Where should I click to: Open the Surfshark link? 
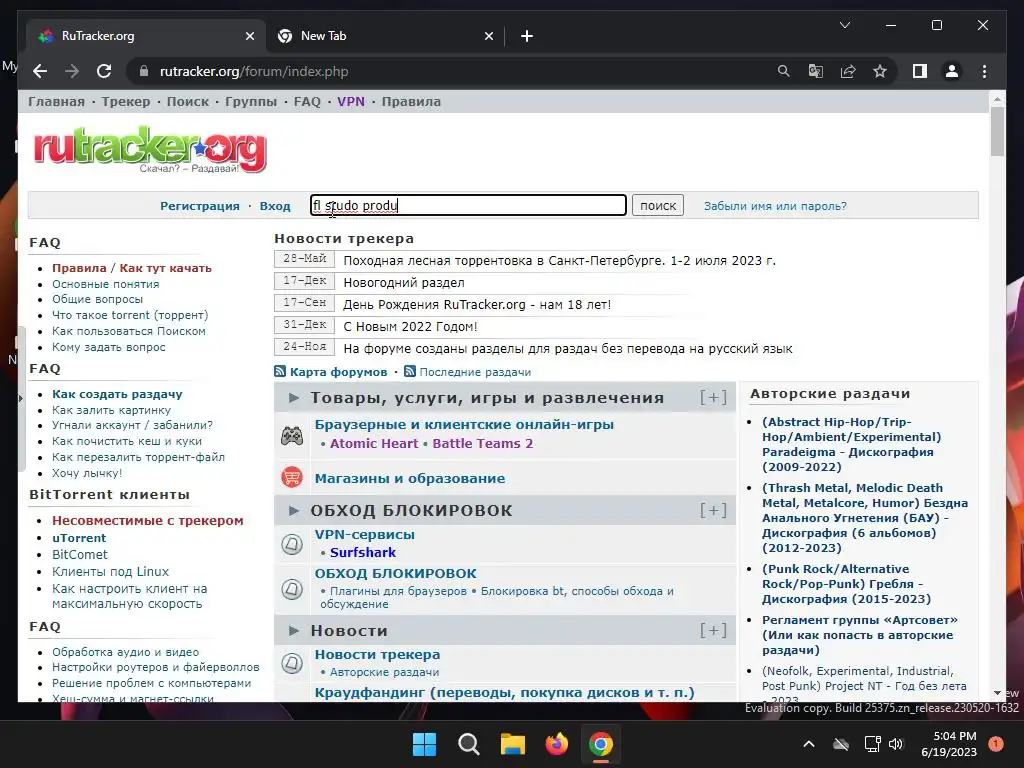(x=362, y=552)
